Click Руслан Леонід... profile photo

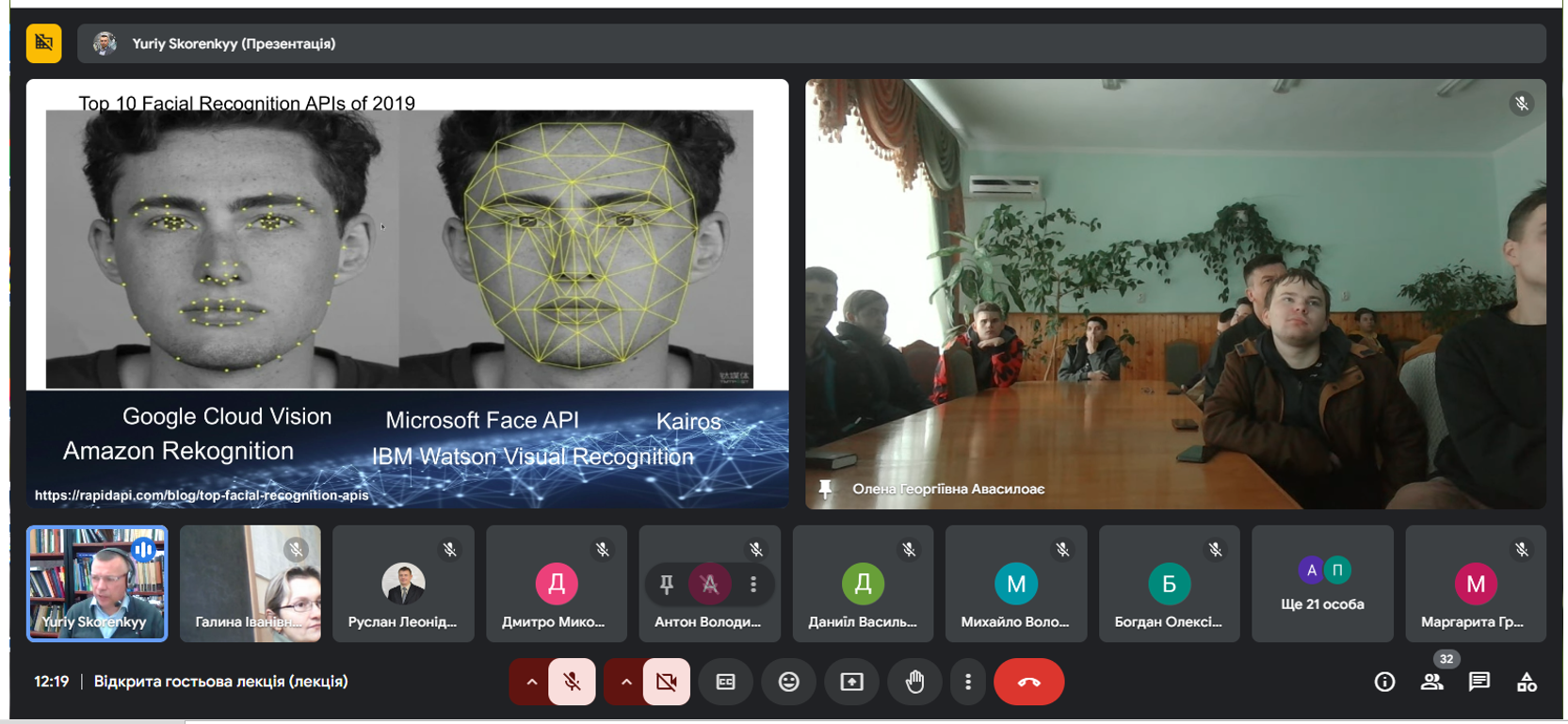[x=403, y=584]
